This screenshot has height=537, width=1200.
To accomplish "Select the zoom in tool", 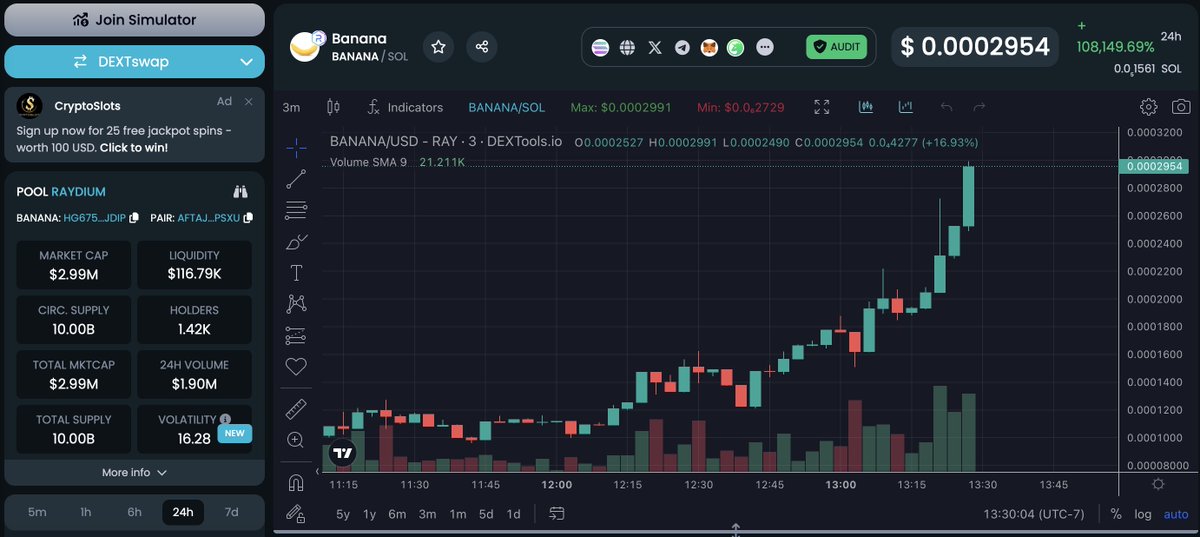I will pos(296,439).
